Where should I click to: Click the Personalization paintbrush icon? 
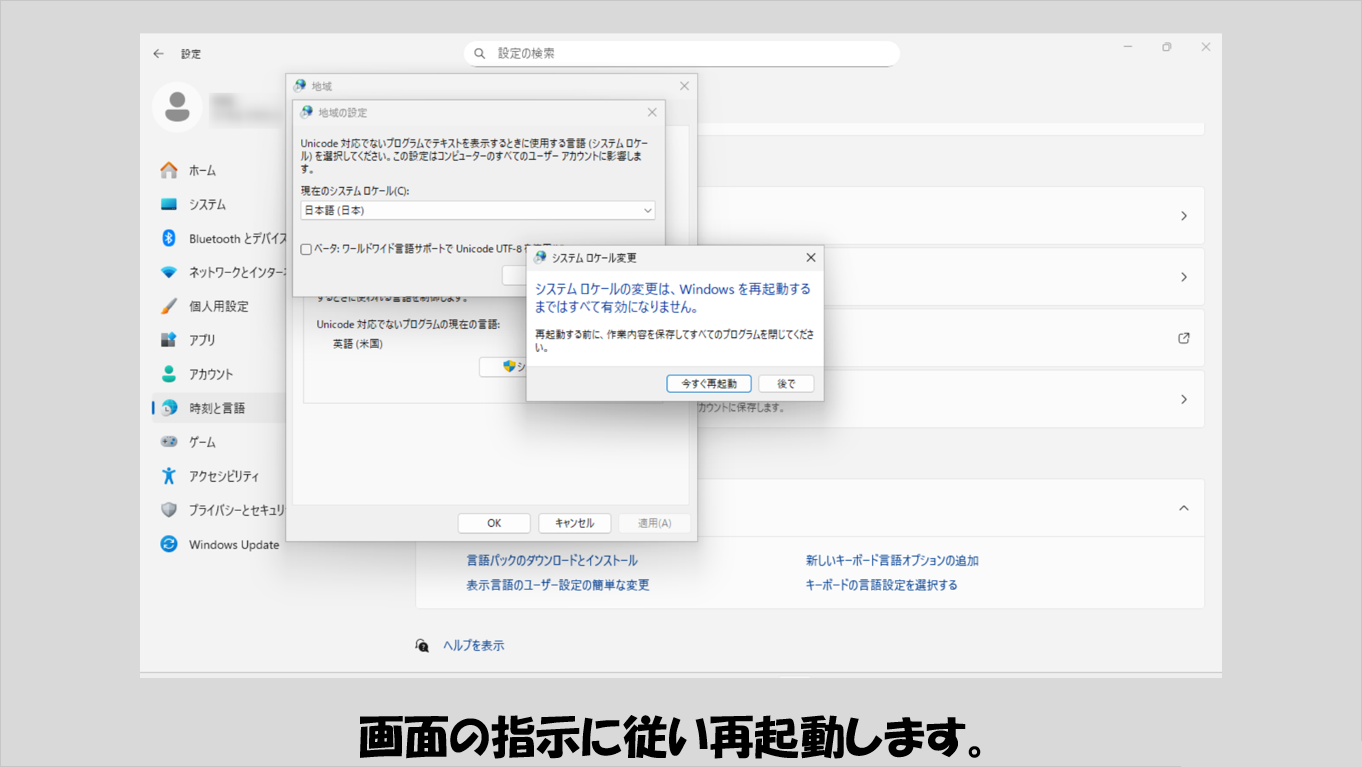point(169,306)
